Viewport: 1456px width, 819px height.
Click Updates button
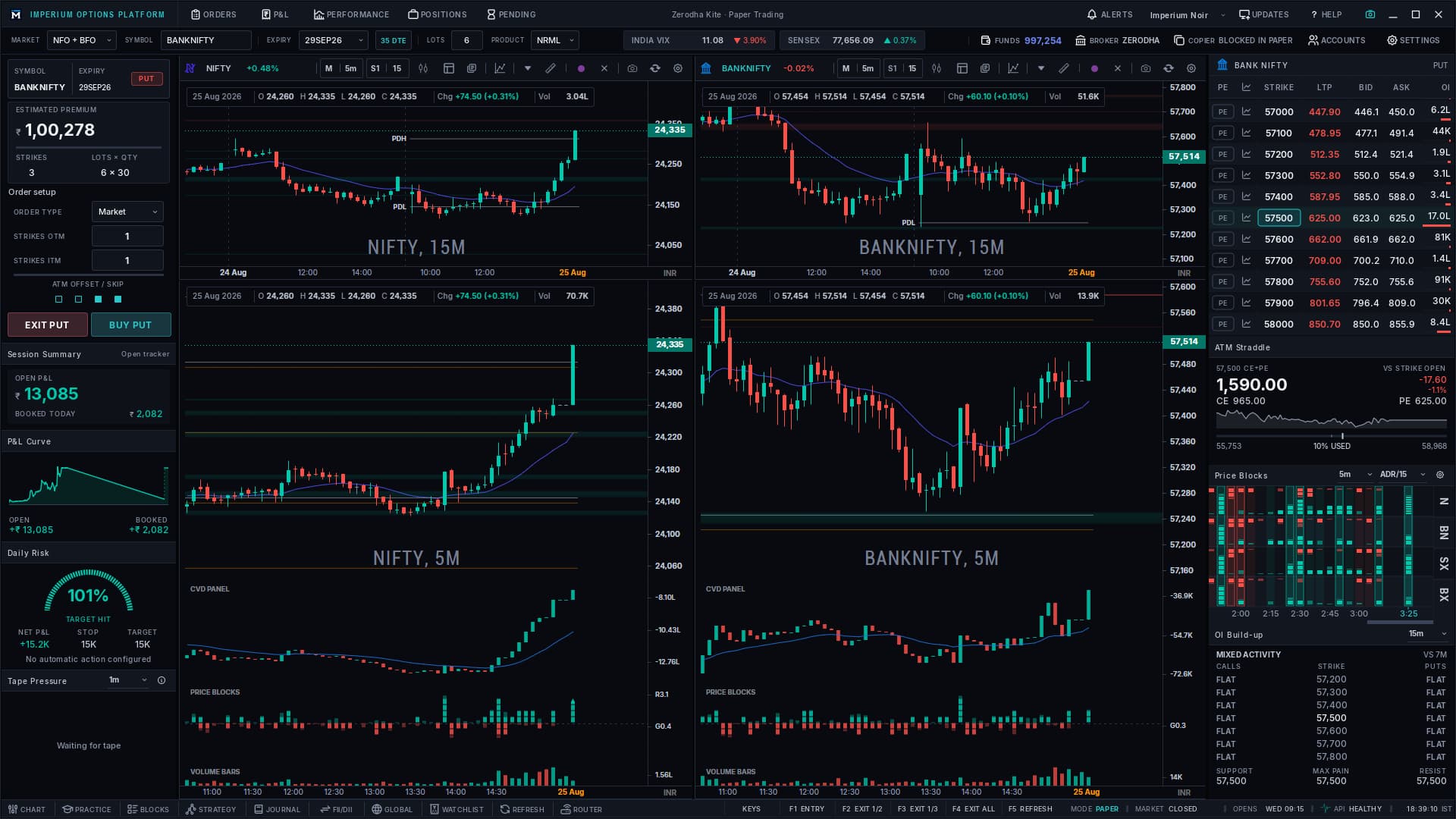coord(1263,14)
